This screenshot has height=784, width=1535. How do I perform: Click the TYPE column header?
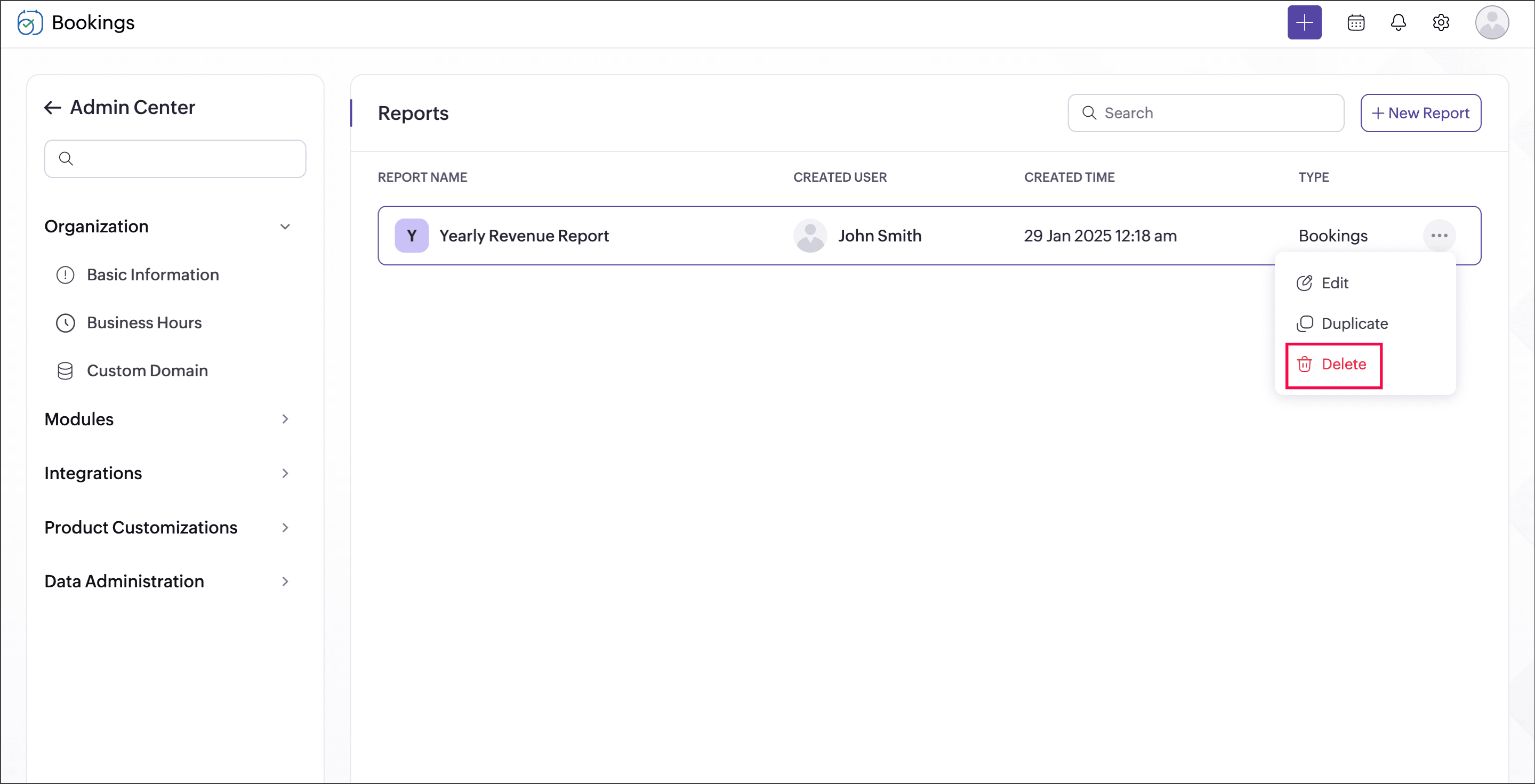click(1313, 177)
